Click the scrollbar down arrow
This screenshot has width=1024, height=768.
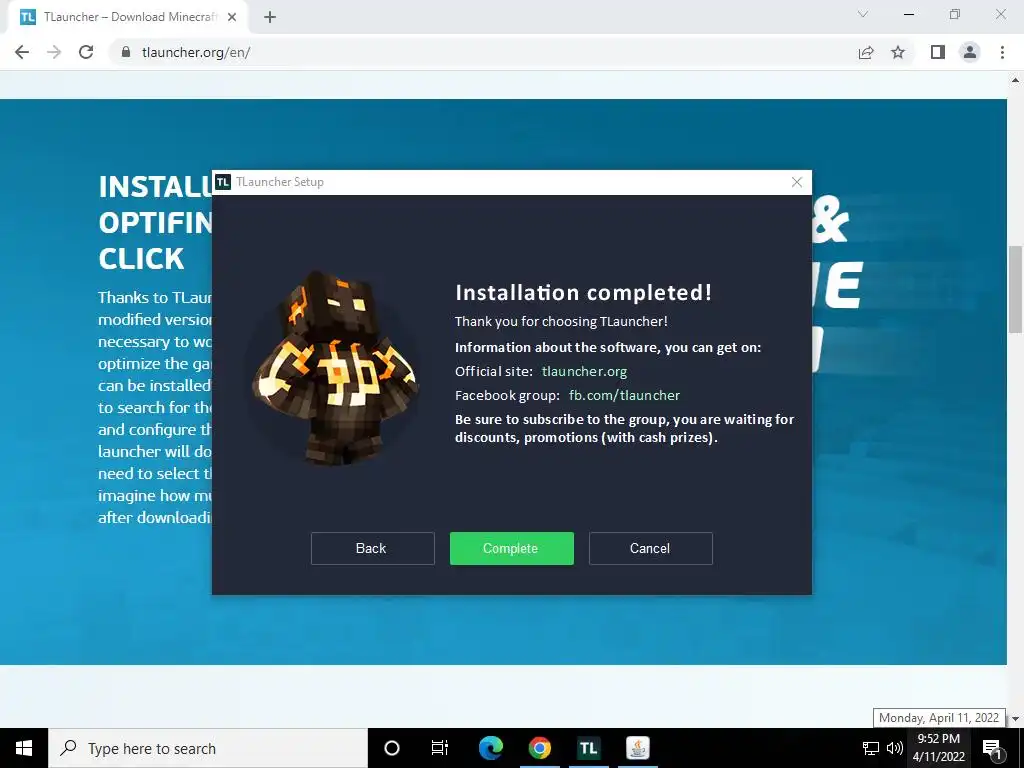pyautogui.click(x=1016, y=719)
